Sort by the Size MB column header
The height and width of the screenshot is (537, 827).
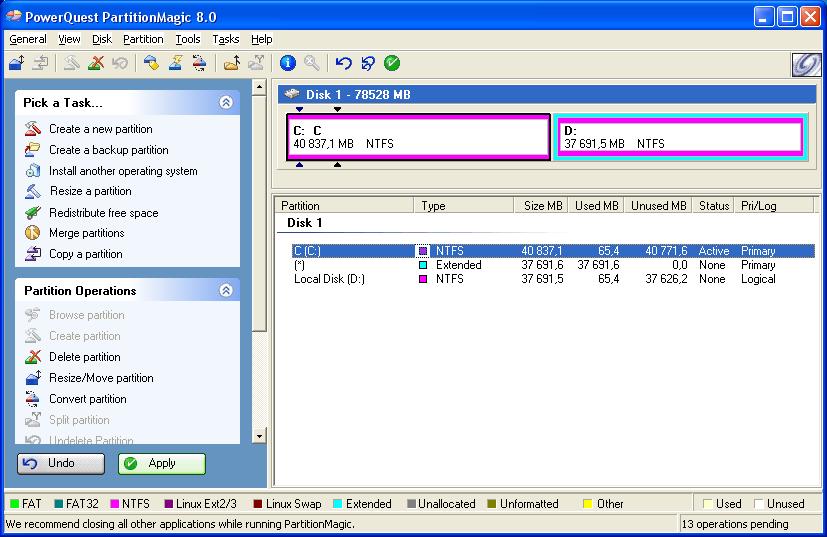541,206
